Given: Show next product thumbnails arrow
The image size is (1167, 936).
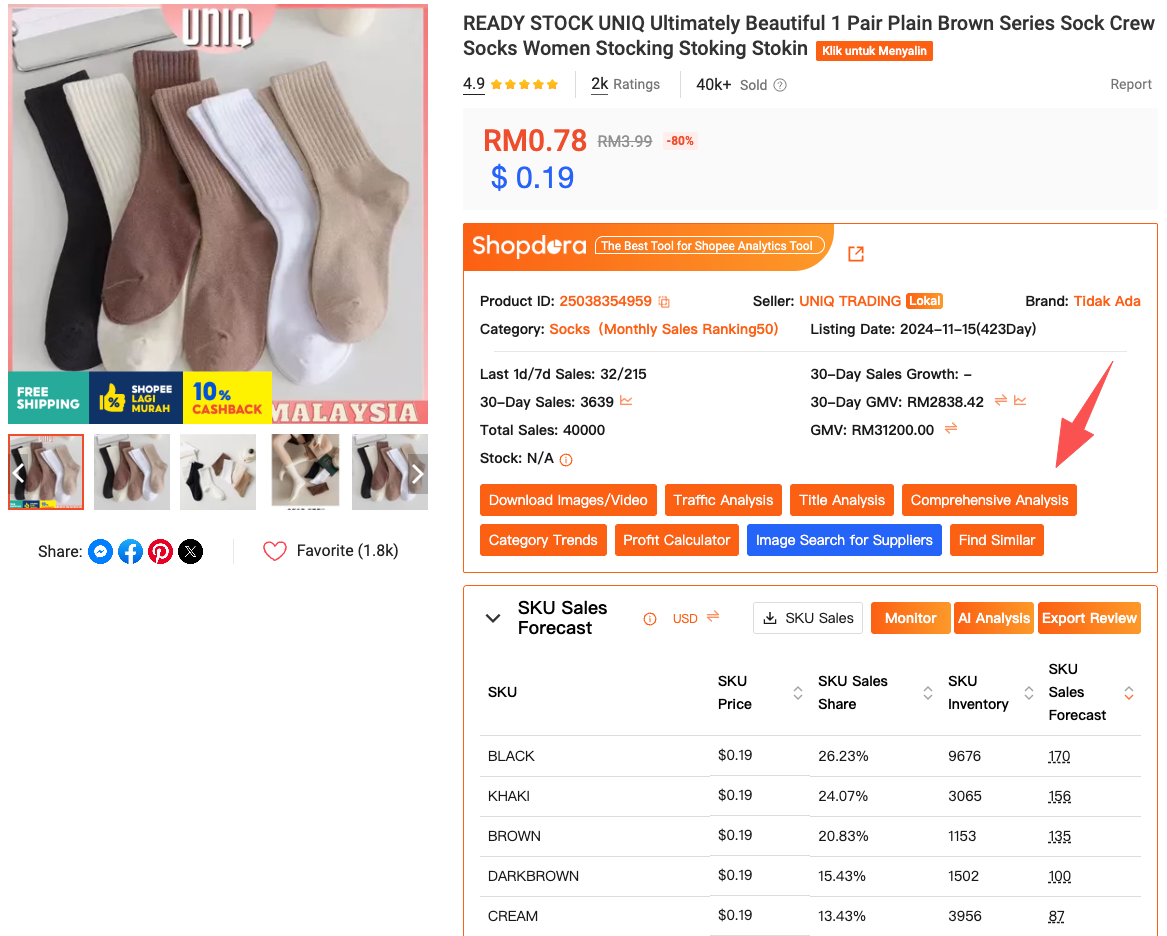Looking at the screenshot, I should click(x=417, y=473).
